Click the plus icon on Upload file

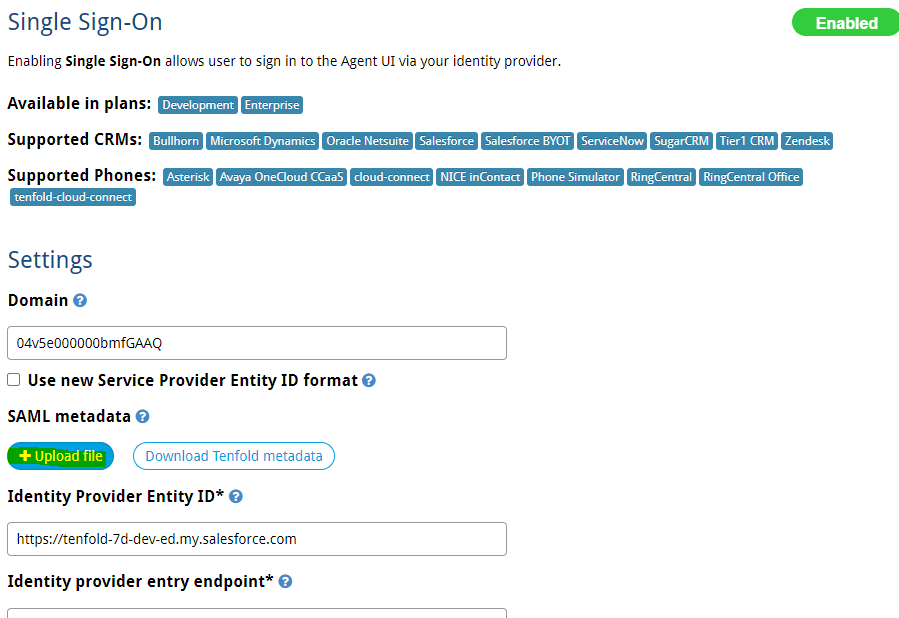(25, 456)
